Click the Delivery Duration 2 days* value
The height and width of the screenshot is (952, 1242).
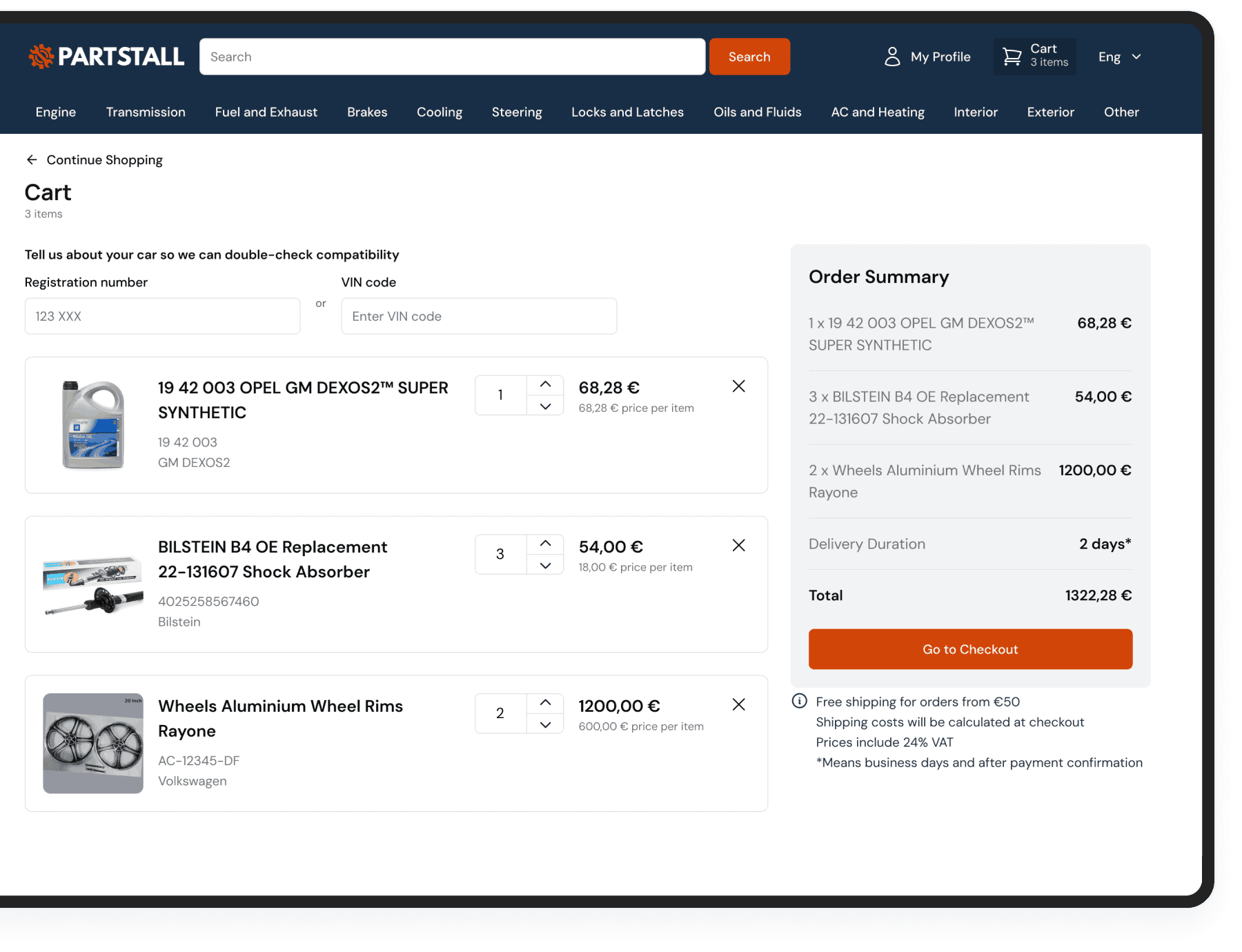1105,544
